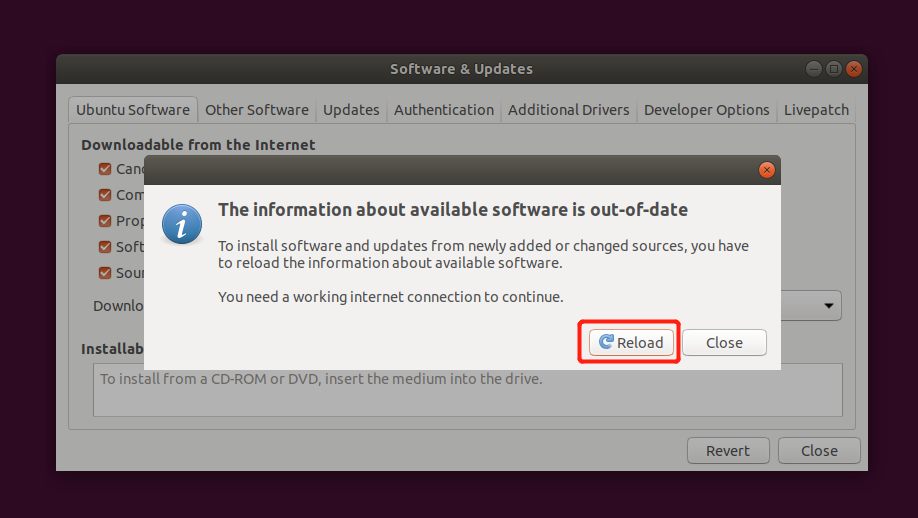
Task: Click the Software & Updates title bar text
Action: [461, 69]
